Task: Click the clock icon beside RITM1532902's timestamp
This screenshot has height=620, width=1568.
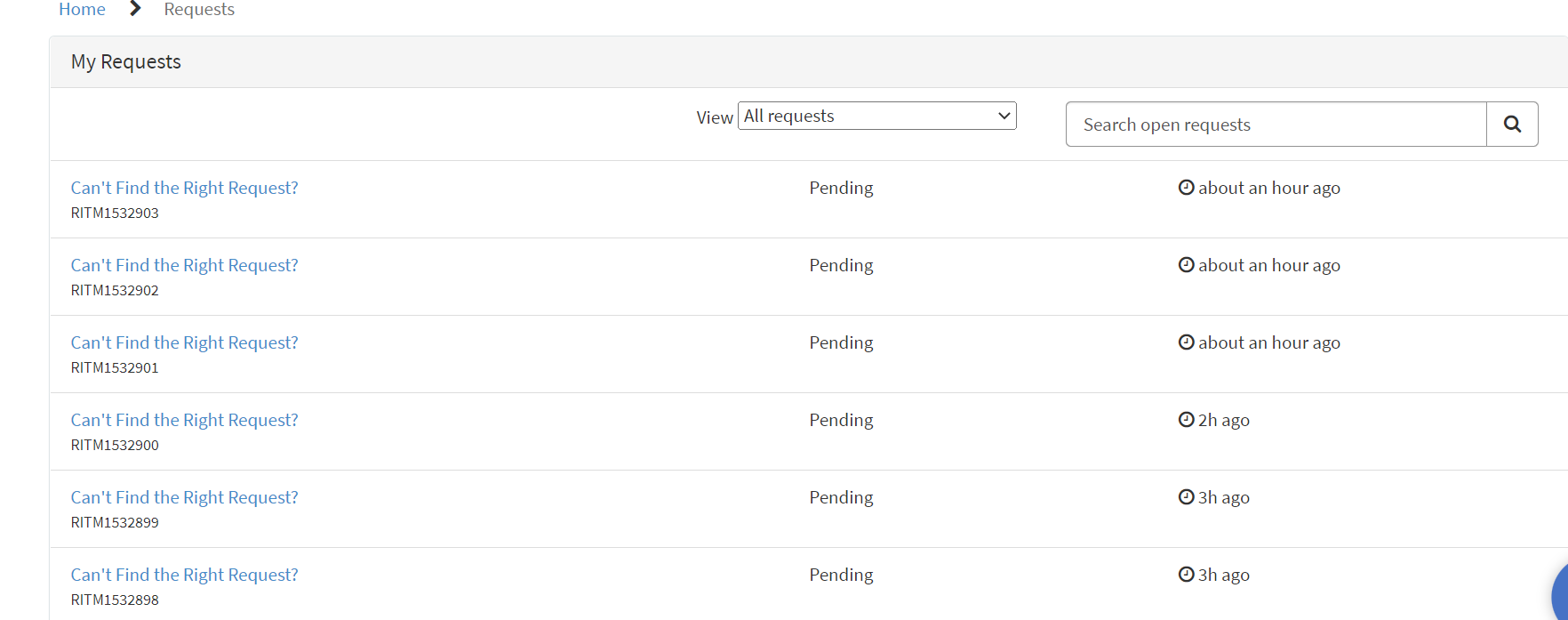Action: coord(1187,264)
